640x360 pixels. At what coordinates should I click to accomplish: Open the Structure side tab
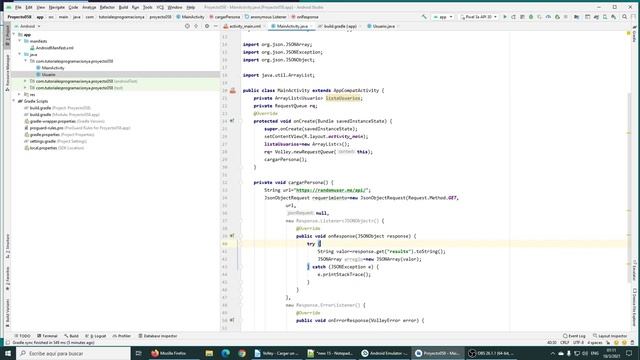tap(7, 246)
